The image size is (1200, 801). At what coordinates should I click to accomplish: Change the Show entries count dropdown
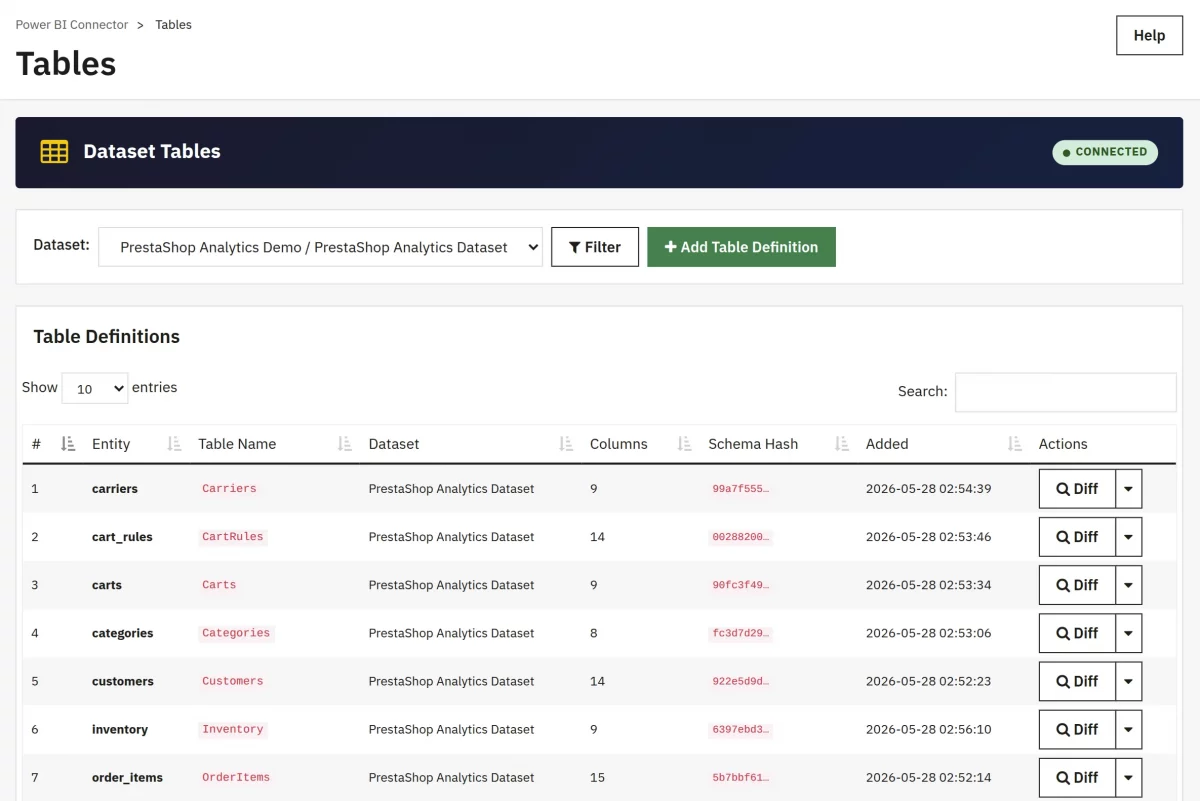(x=95, y=388)
